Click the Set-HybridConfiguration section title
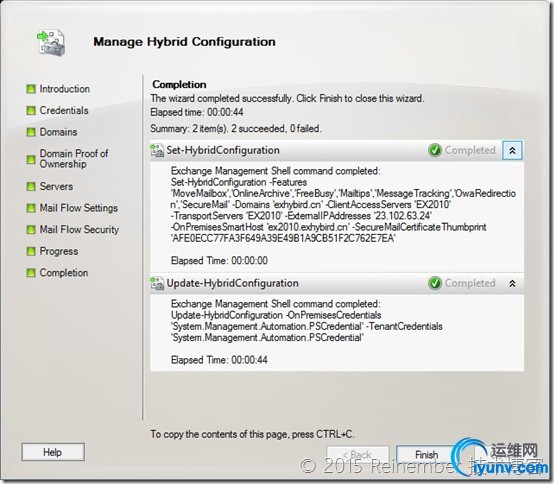This screenshot has height=484, width=554. 223,150
